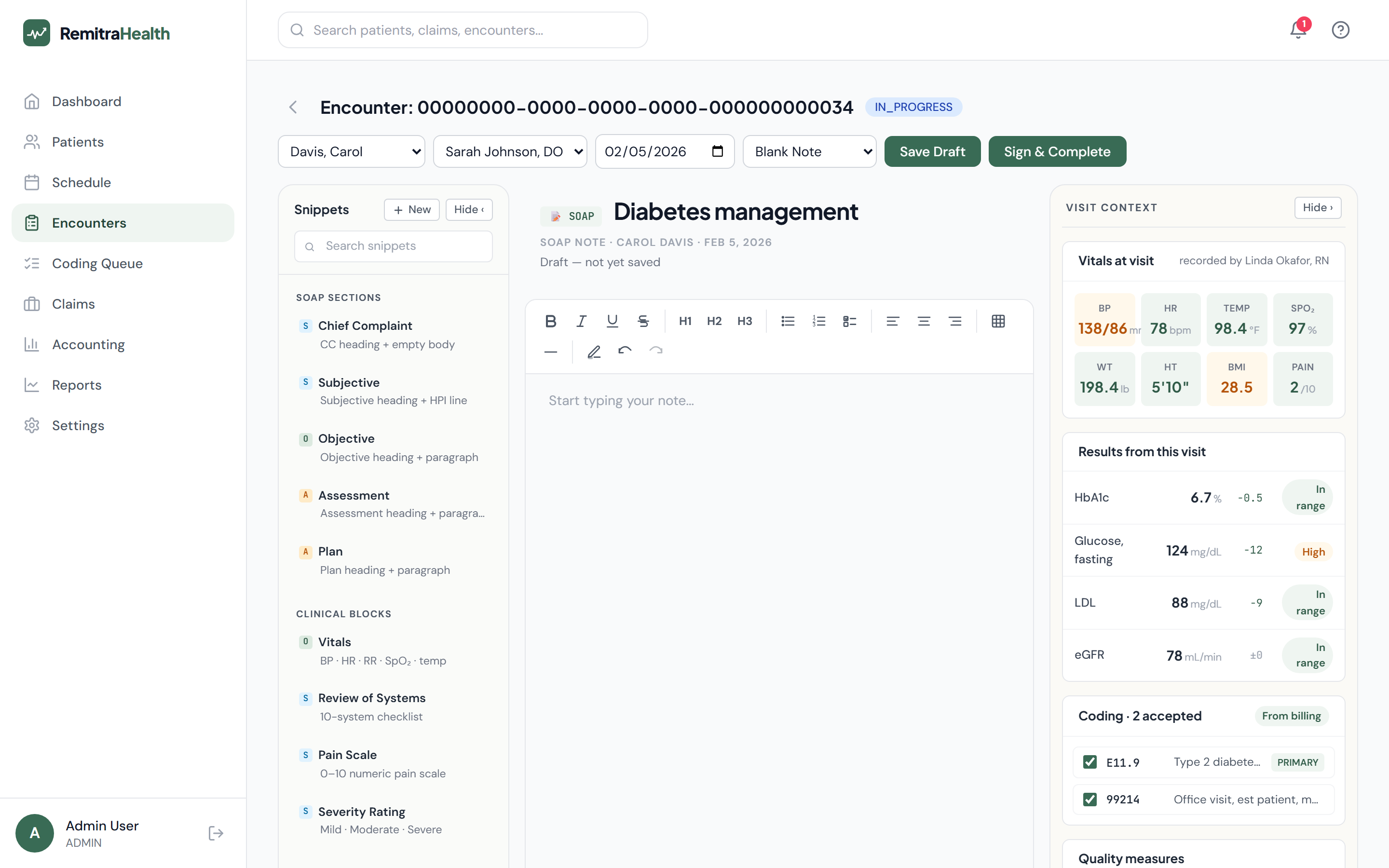
Task: Insert the Vitals clinical block
Action: (393, 651)
